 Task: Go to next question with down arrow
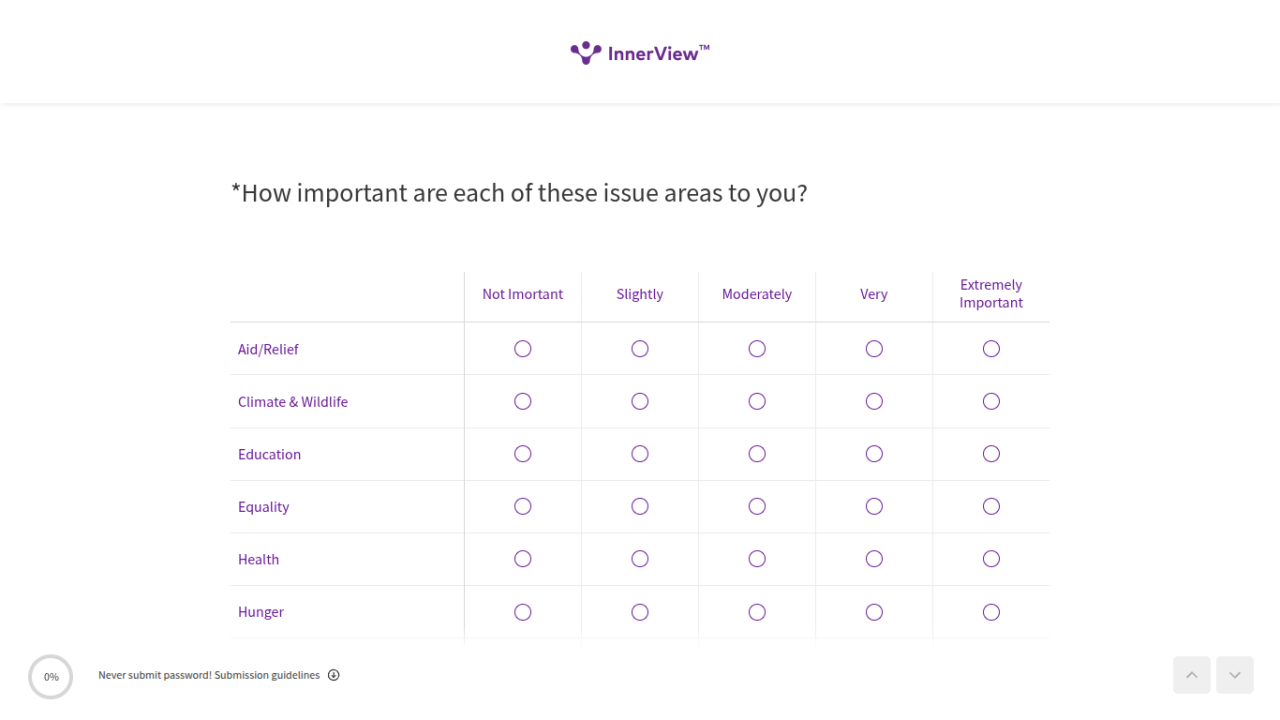tap(1235, 675)
